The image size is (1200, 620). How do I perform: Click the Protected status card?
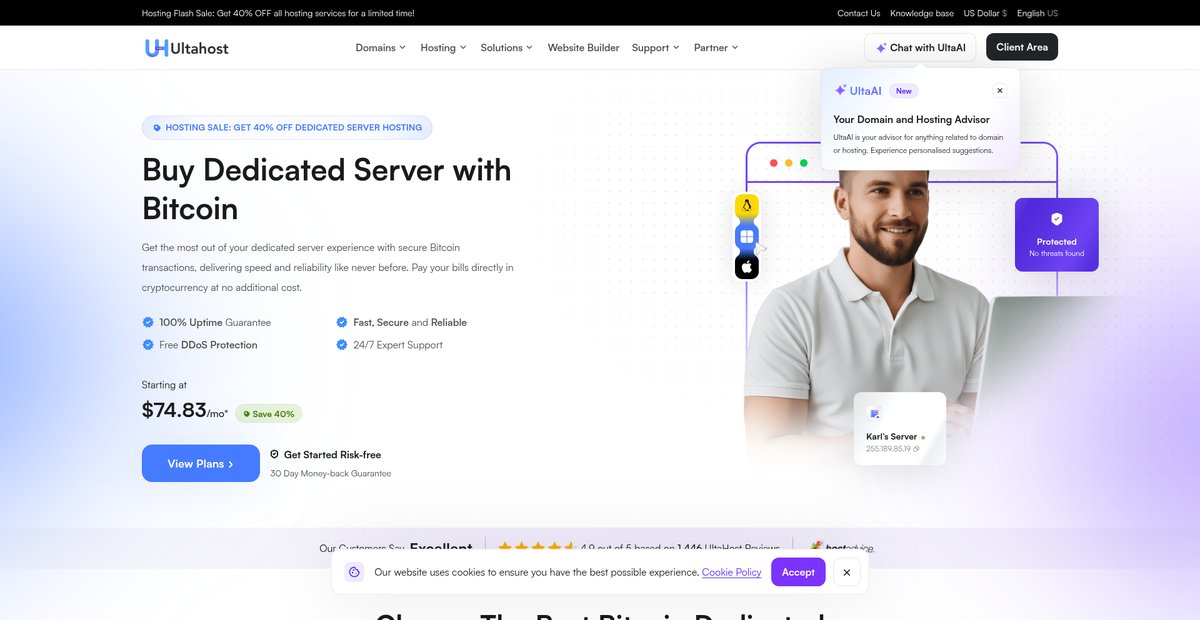[x=1057, y=234]
